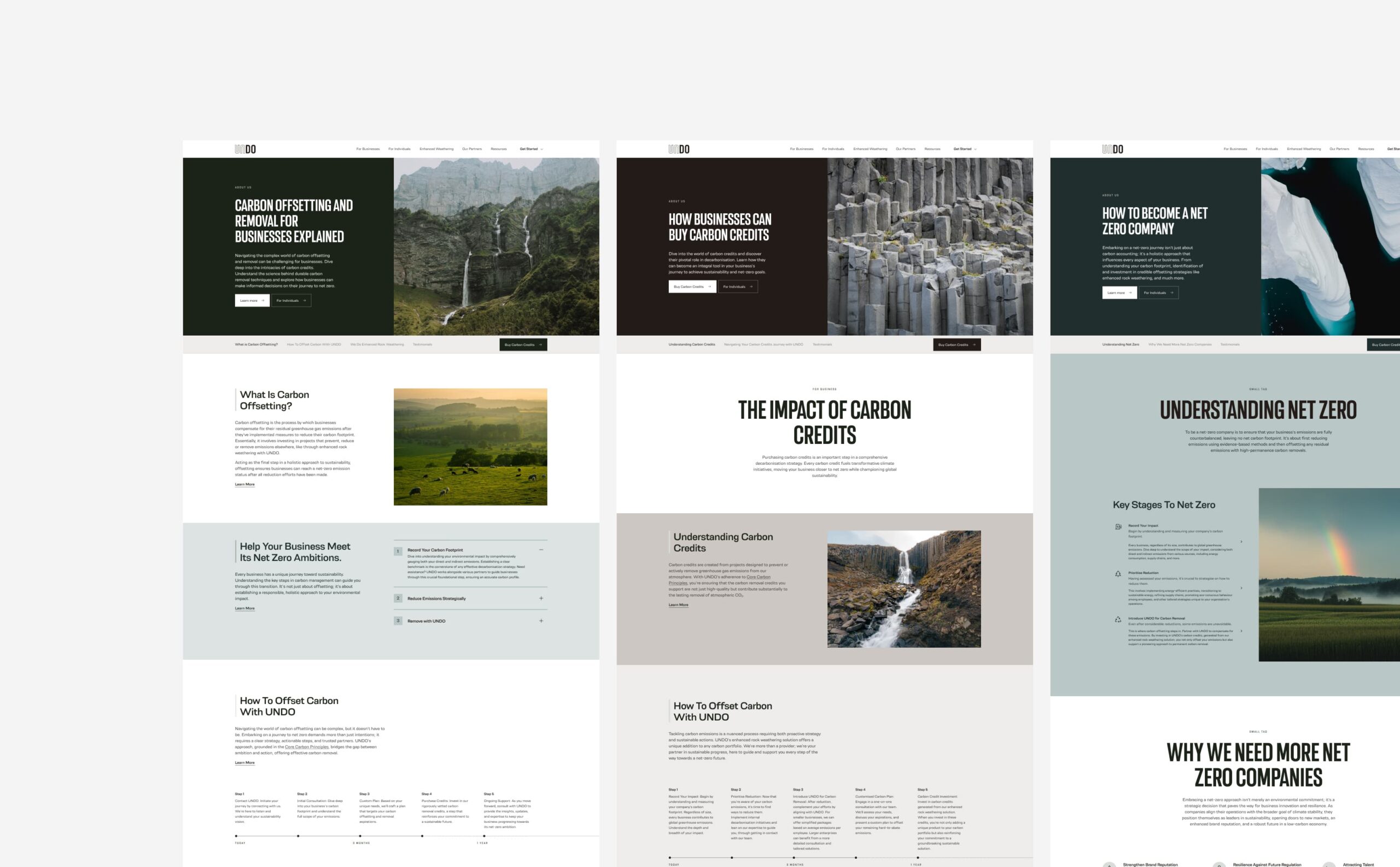Click the Introduce UNDO for Carbon Removal recycle icon
Image resolution: width=1400 pixels, height=867 pixels.
[x=1118, y=619]
